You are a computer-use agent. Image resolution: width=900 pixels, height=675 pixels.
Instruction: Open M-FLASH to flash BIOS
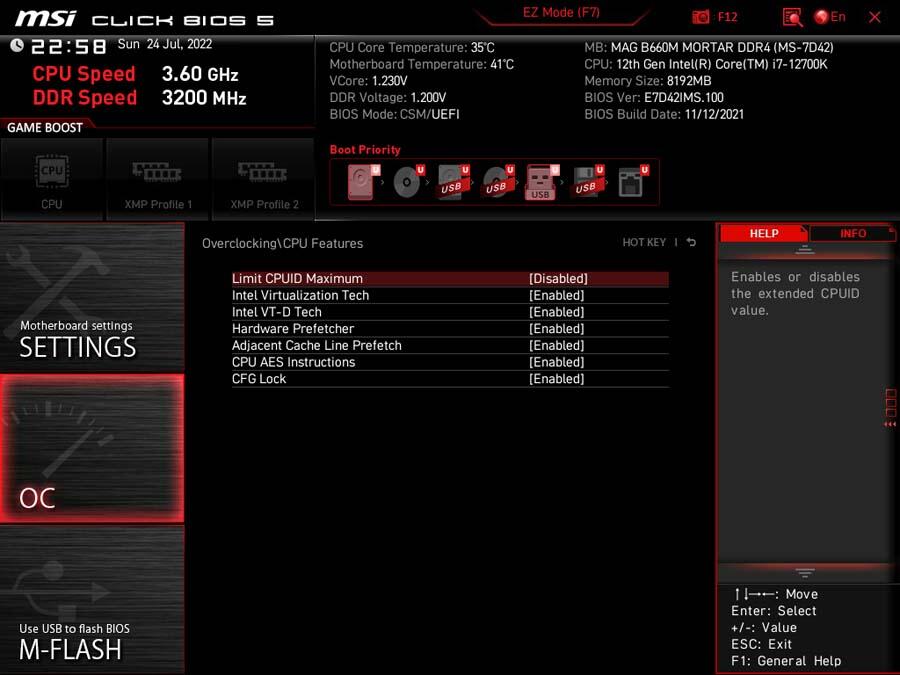(92, 599)
